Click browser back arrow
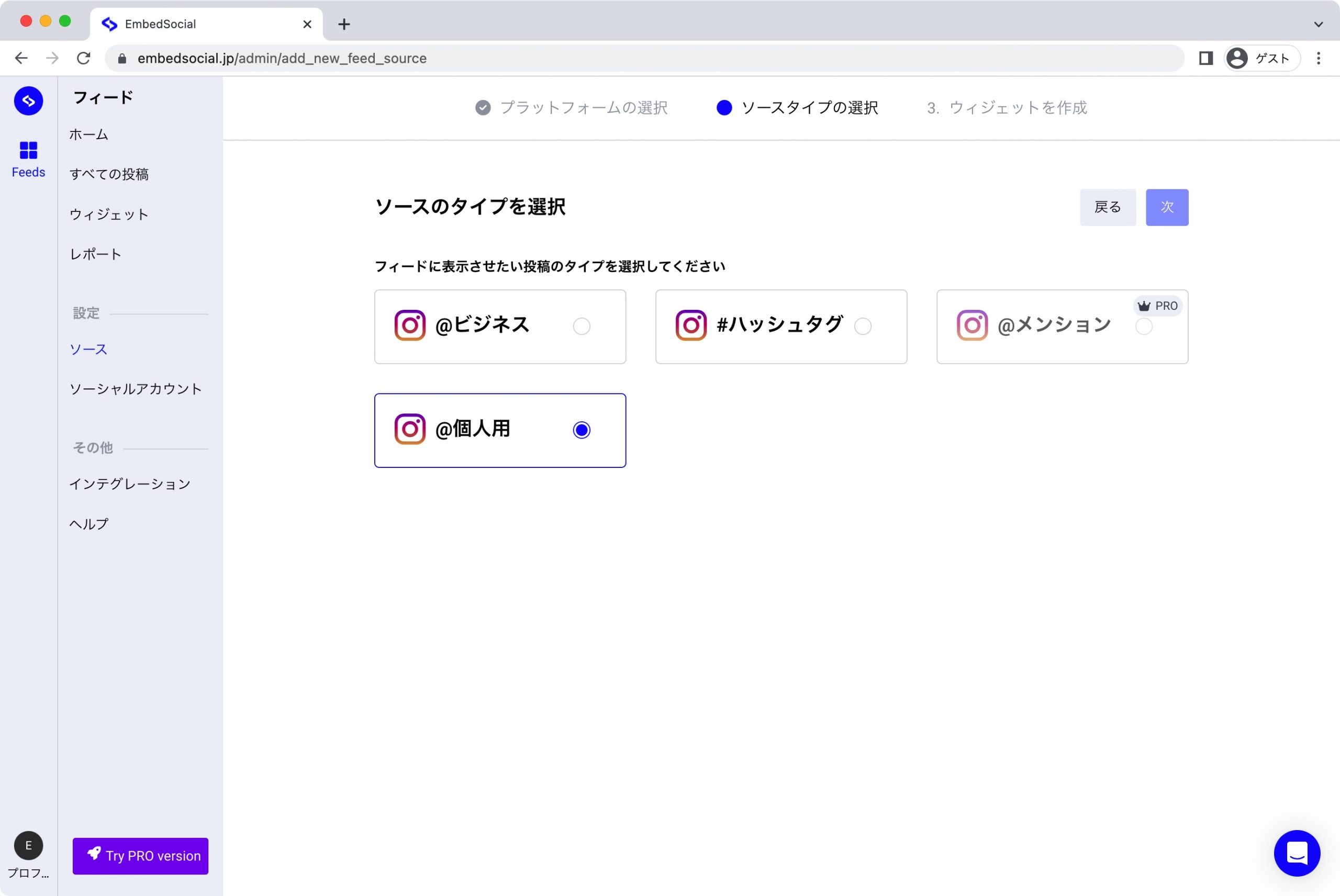Screen dimensions: 1340x896 [x=21, y=58]
